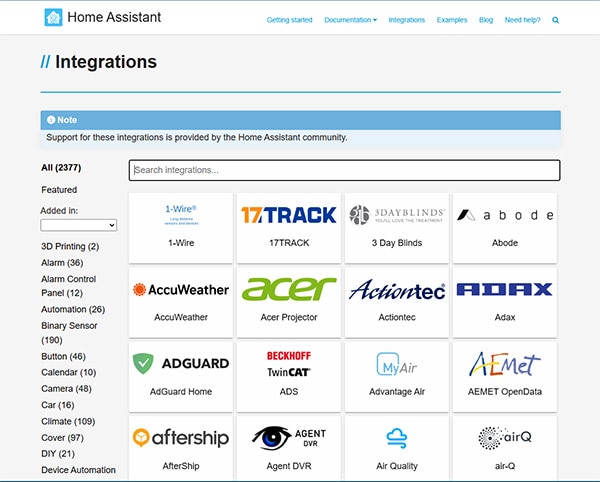Filter by Camera (48) category
The width and height of the screenshot is (600, 482).
(66, 389)
